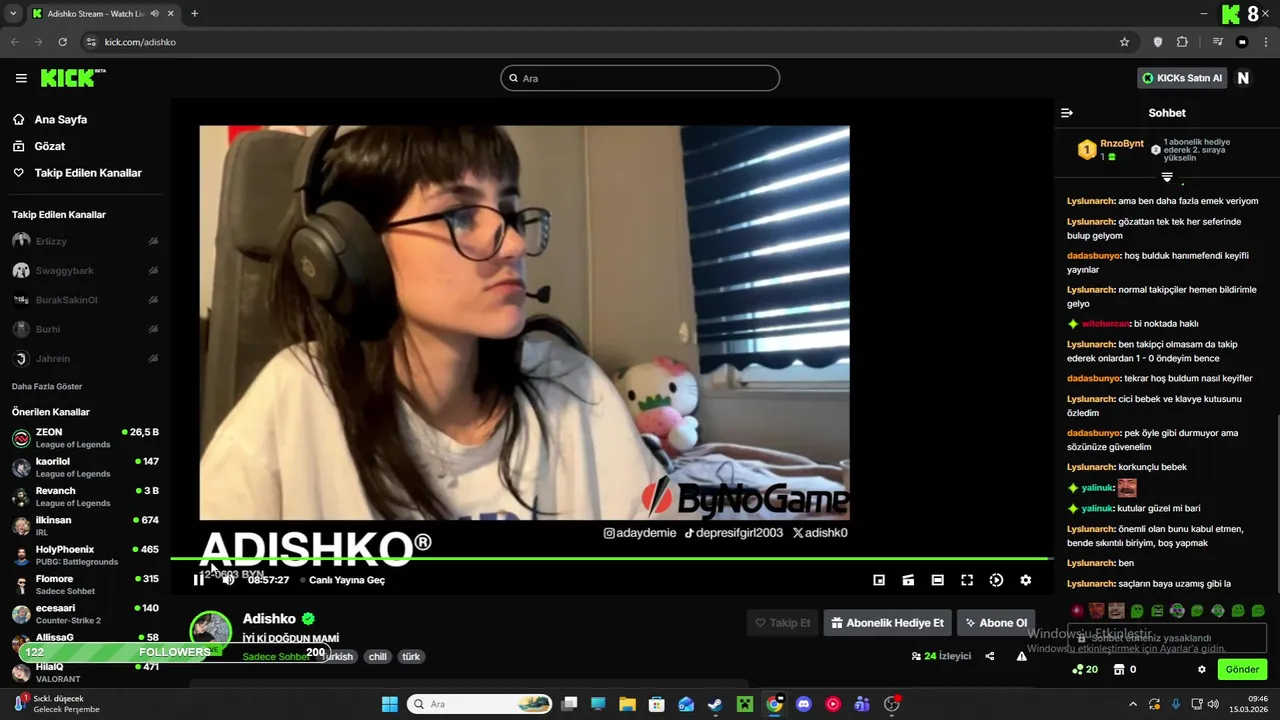This screenshot has width=1280, height=720.
Task: Open the KICKs balance showing 20
Action: [x=1085, y=670]
